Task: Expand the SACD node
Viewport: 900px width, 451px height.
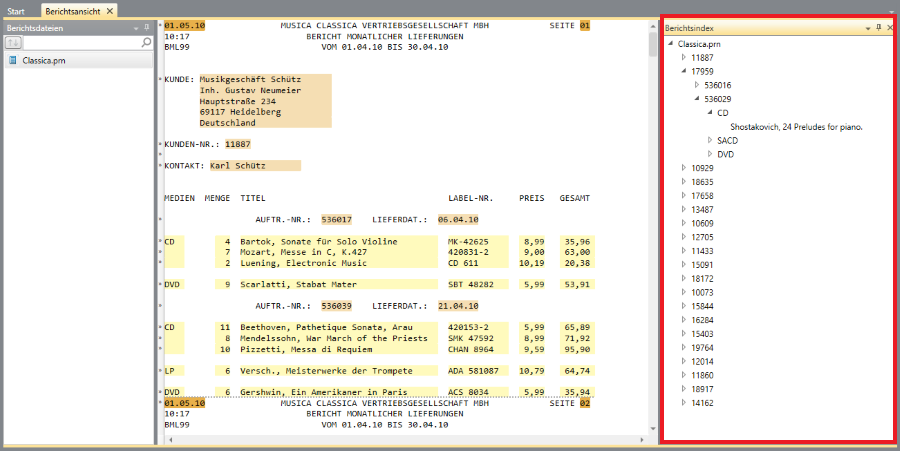Action: 710,141
